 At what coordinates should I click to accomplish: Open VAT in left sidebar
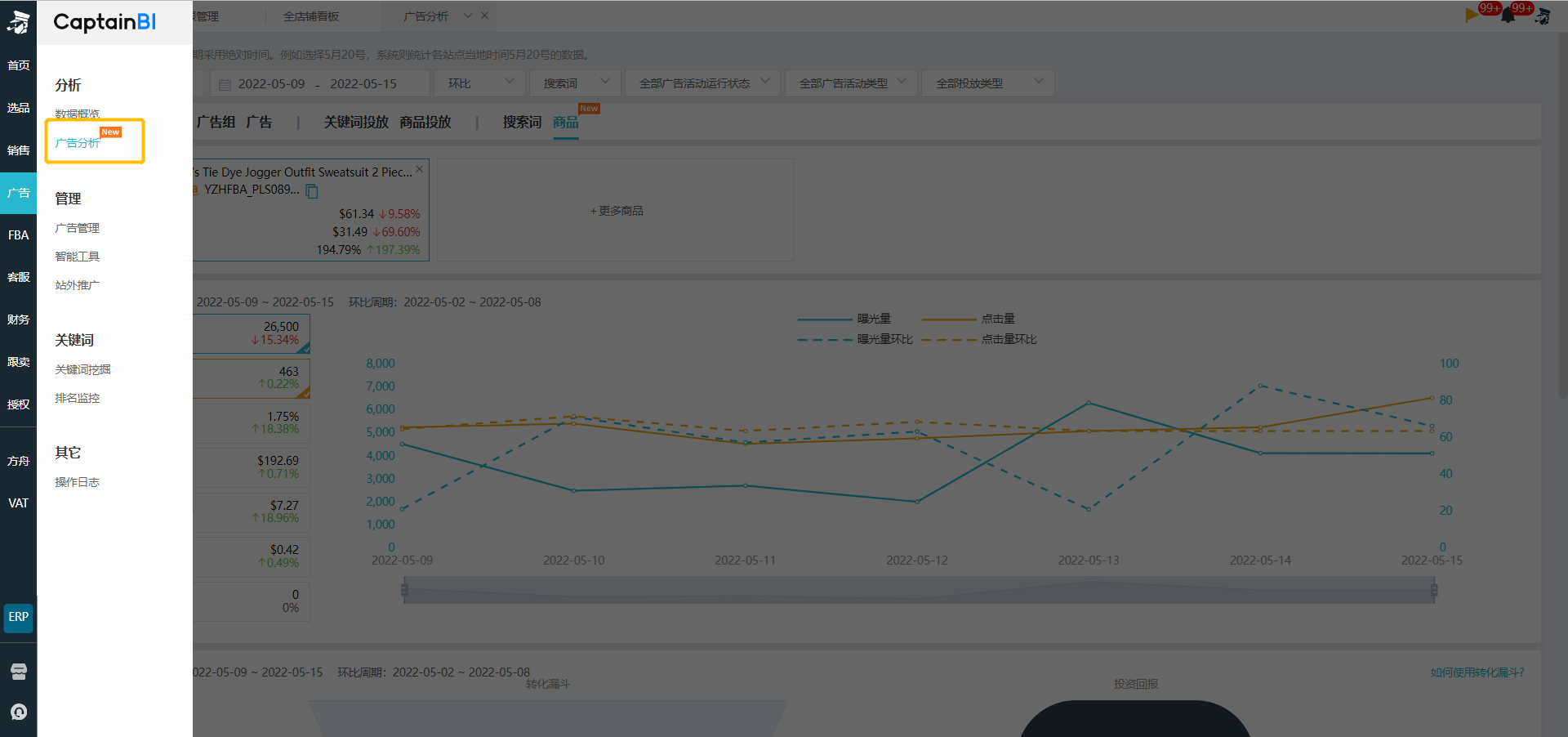click(x=19, y=503)
